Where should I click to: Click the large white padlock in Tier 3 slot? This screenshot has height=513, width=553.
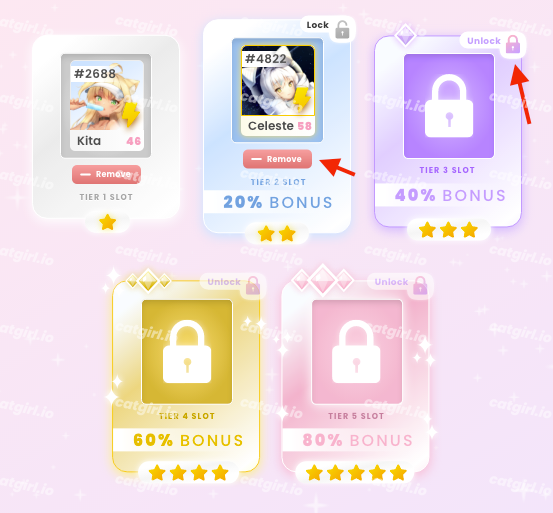(449, 106)
